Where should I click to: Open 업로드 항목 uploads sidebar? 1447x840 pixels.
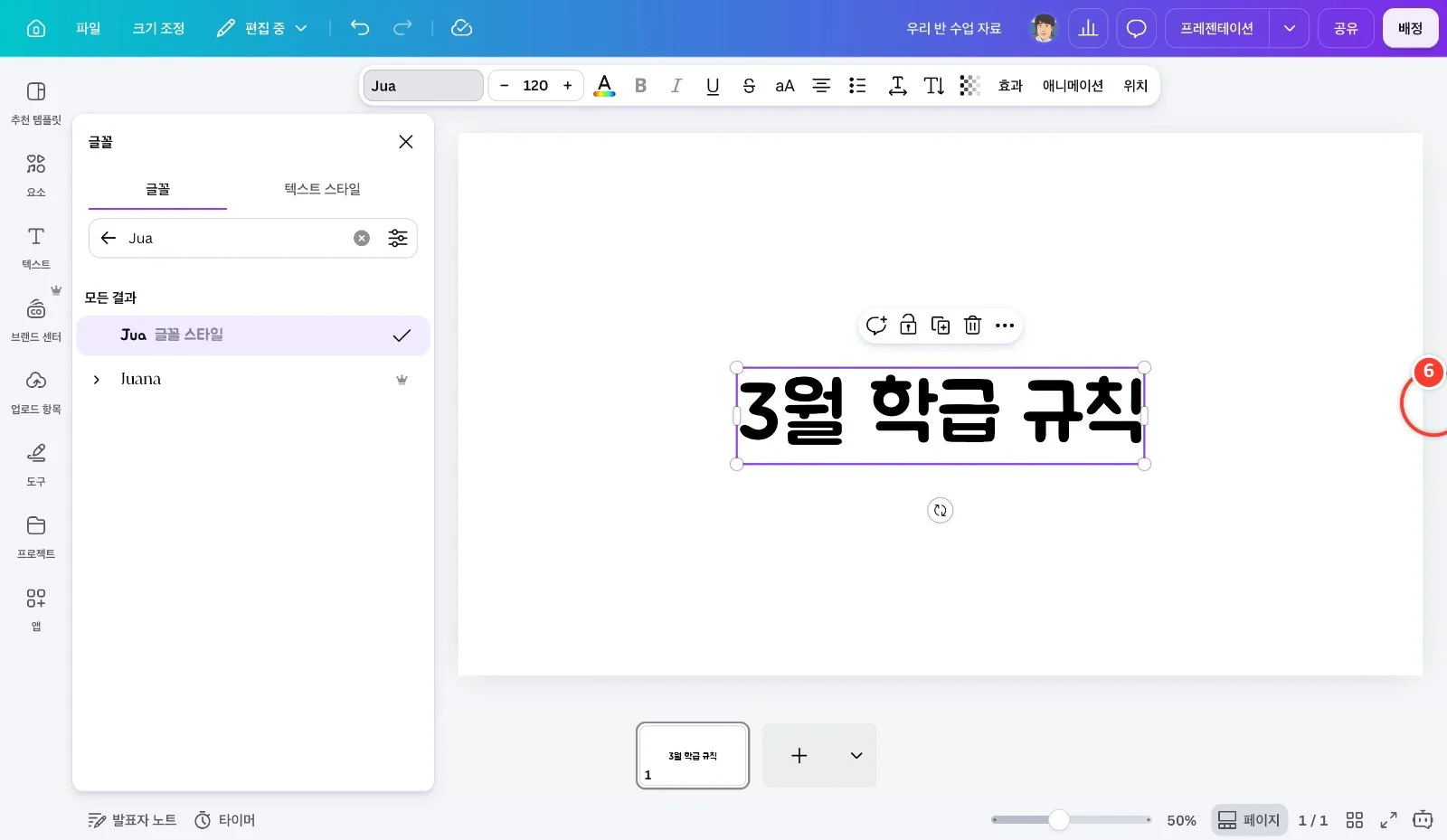coord(36,392)
